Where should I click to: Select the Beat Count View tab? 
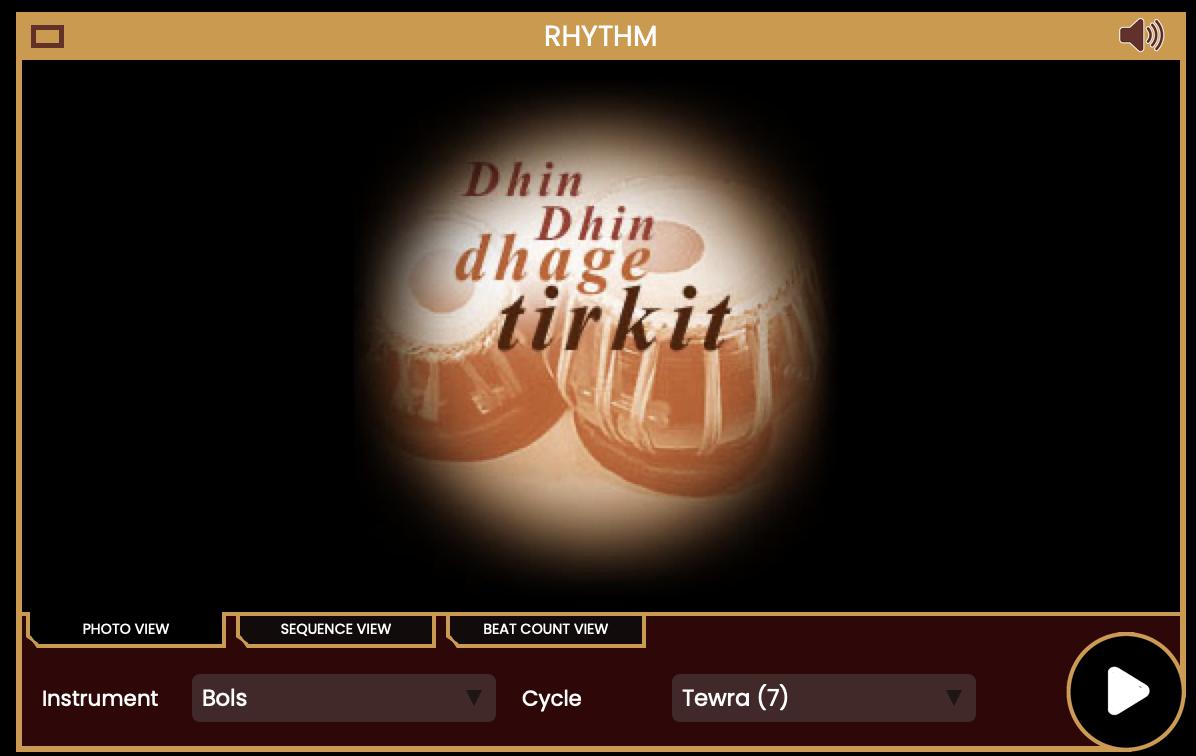pos(545,629)
